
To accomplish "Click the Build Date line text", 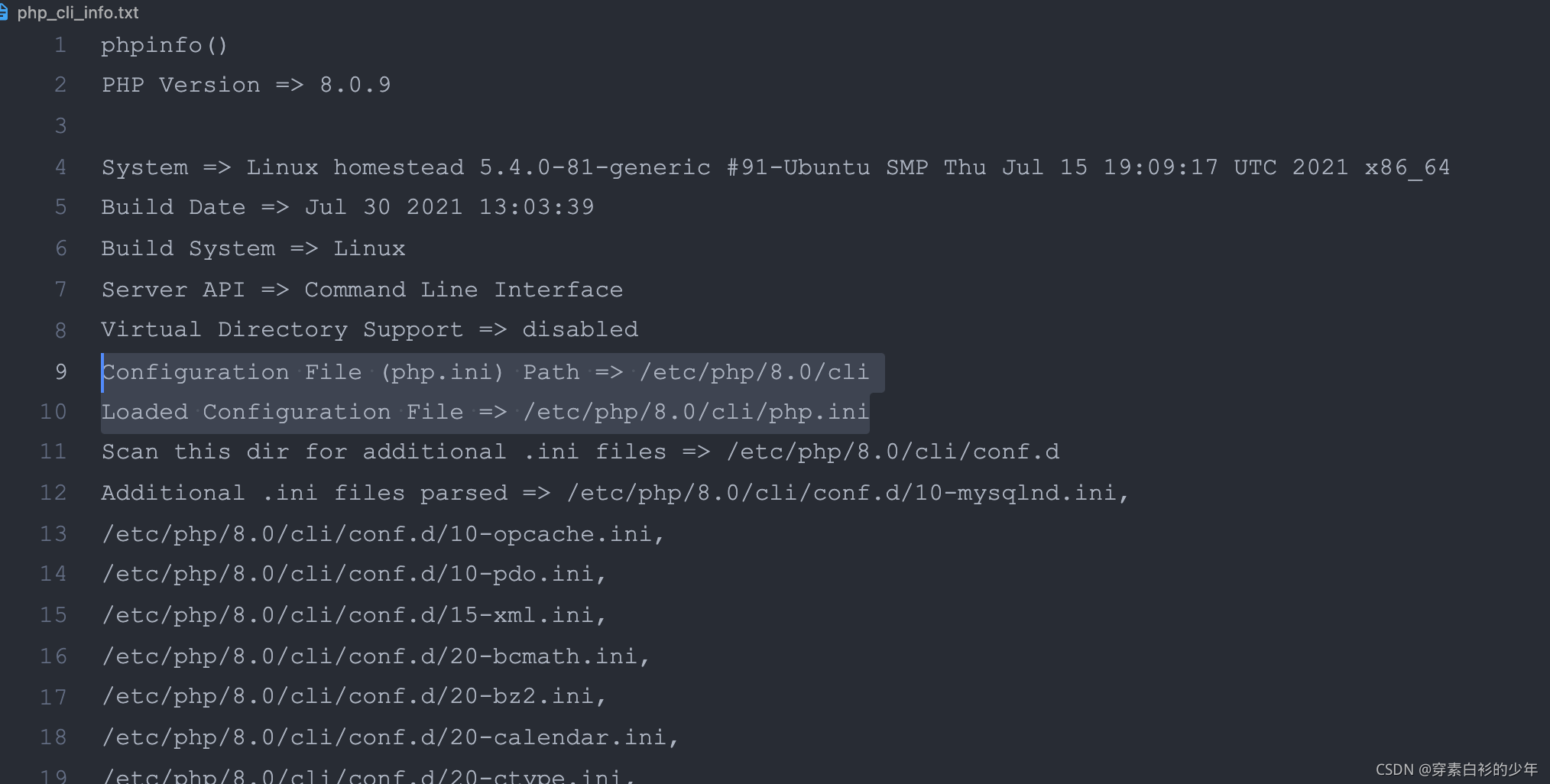I will [x=348, y=207].
